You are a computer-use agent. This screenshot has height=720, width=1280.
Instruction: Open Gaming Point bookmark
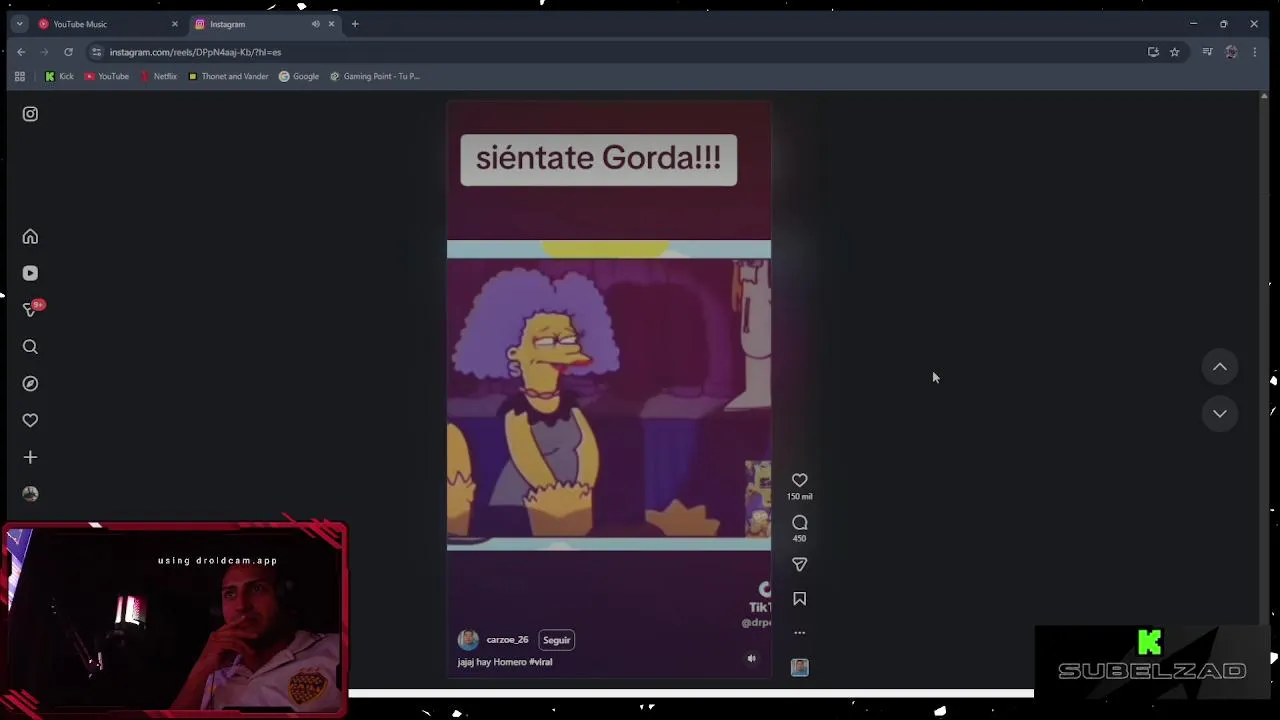point(375,76)
